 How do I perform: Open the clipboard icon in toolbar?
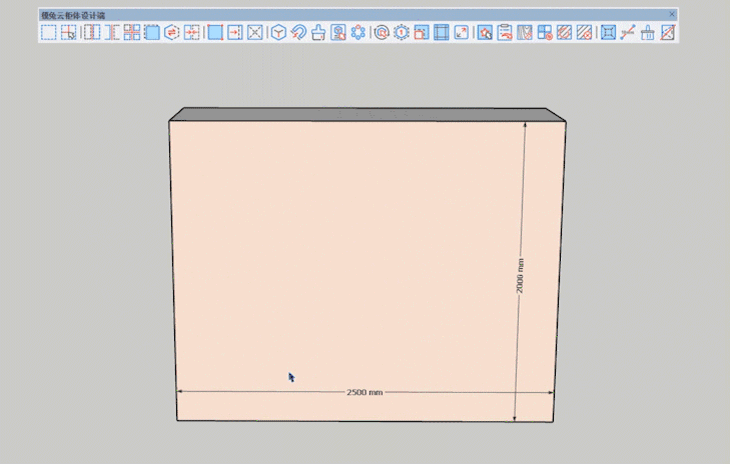coord(505,32)
